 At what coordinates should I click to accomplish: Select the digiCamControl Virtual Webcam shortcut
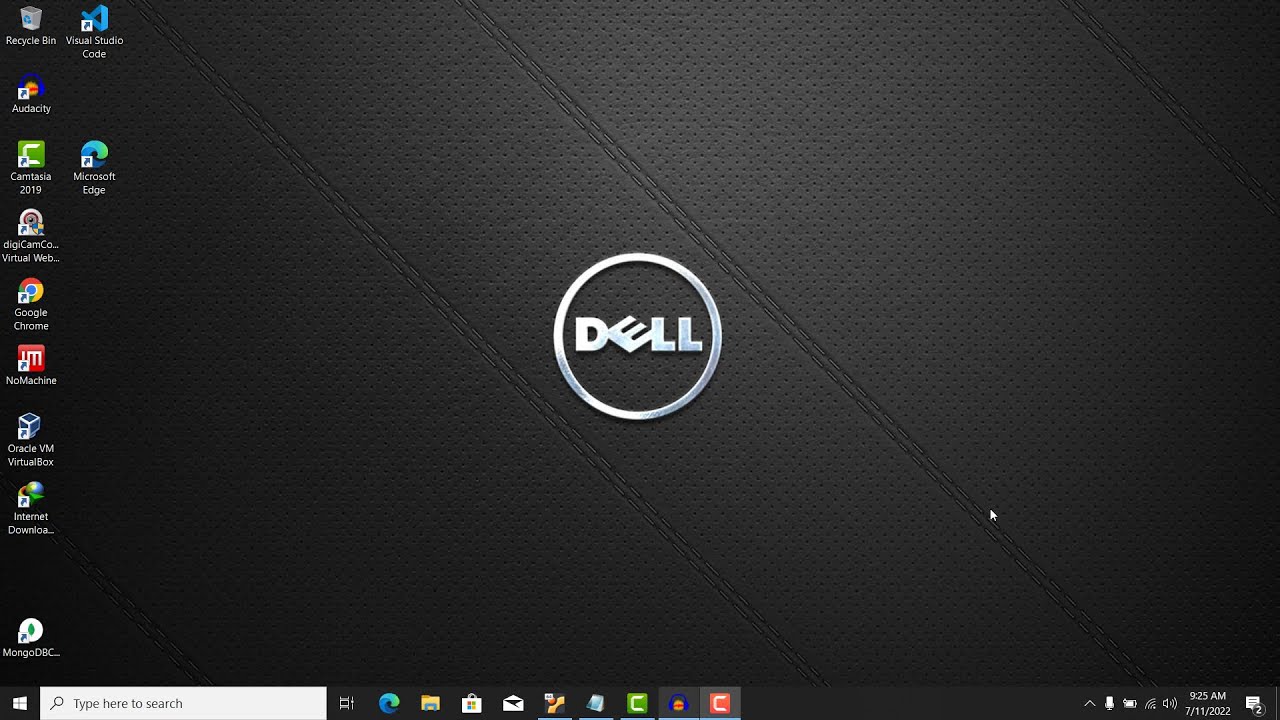(x=31, y=236)
